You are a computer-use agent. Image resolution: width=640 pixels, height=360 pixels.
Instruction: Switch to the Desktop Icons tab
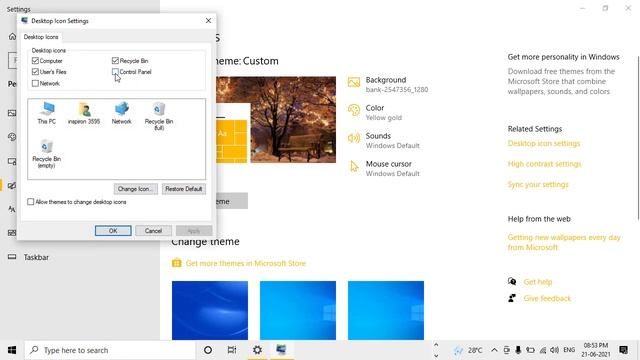tap(41, 37)
